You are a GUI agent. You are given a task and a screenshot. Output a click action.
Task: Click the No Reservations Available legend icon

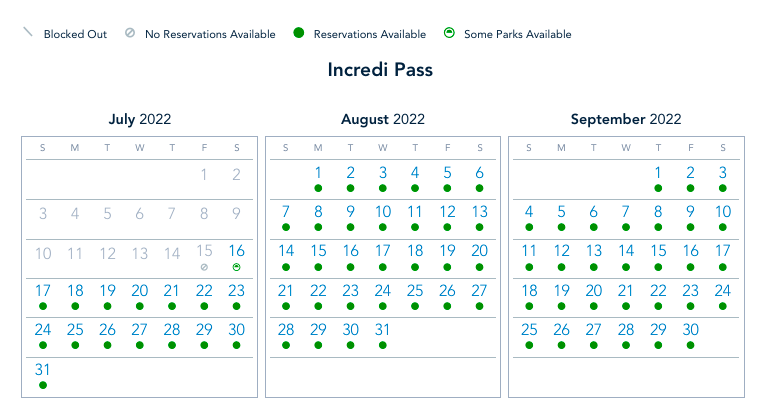pos(130,34)
